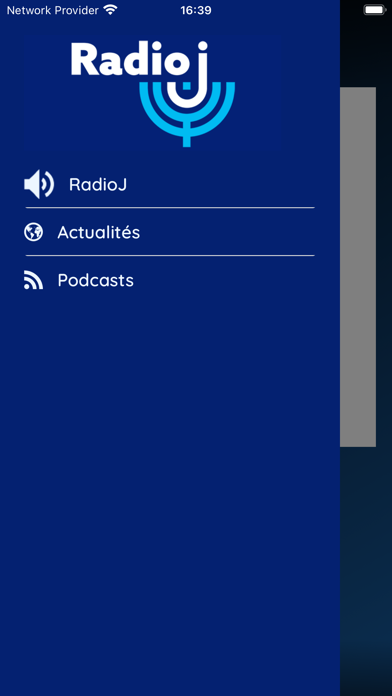Open the RadioJ live radio menu entry
392x696 pixels.
pos(170,184)
